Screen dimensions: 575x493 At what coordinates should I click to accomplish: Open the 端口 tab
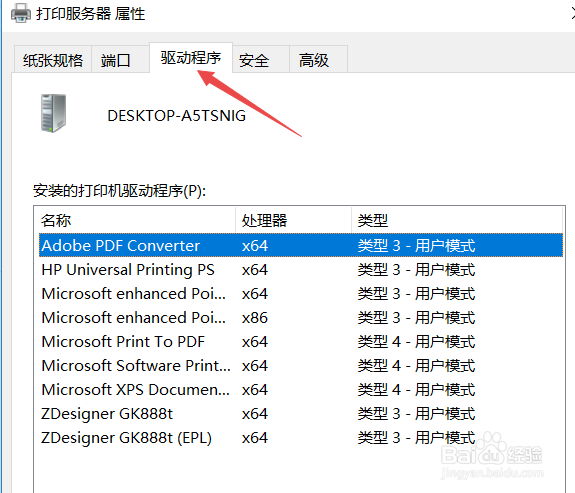tap(116, 60)
